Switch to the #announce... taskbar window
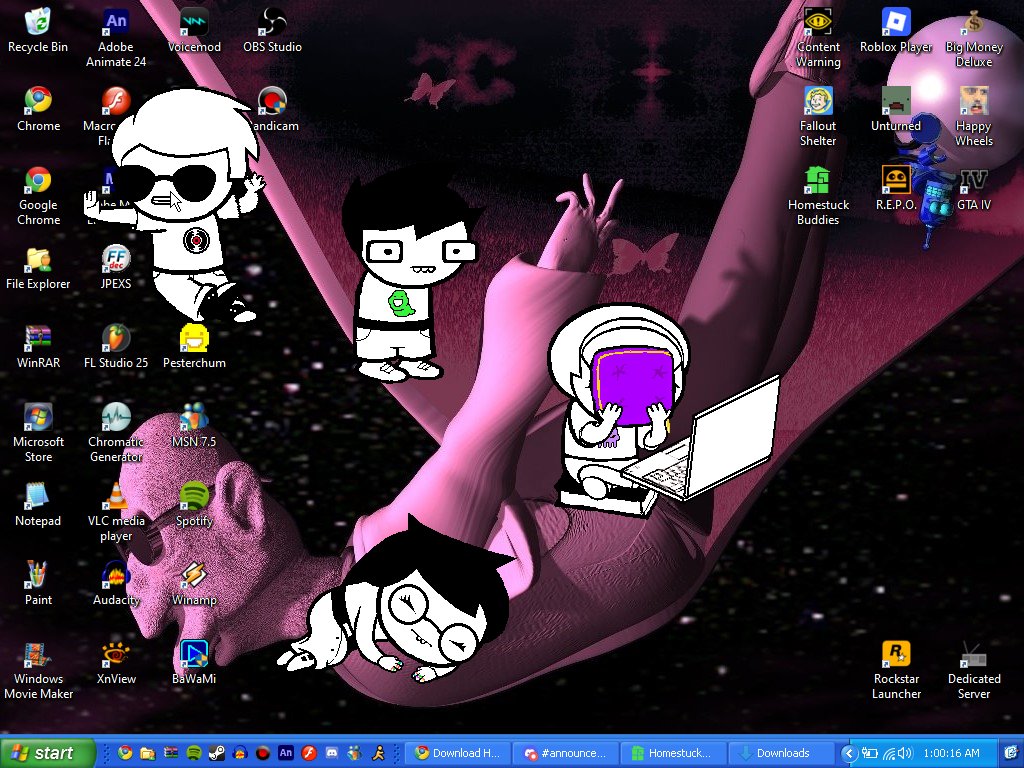The width and height of the screenshot is (1024, 768). [x=566, y=753]
